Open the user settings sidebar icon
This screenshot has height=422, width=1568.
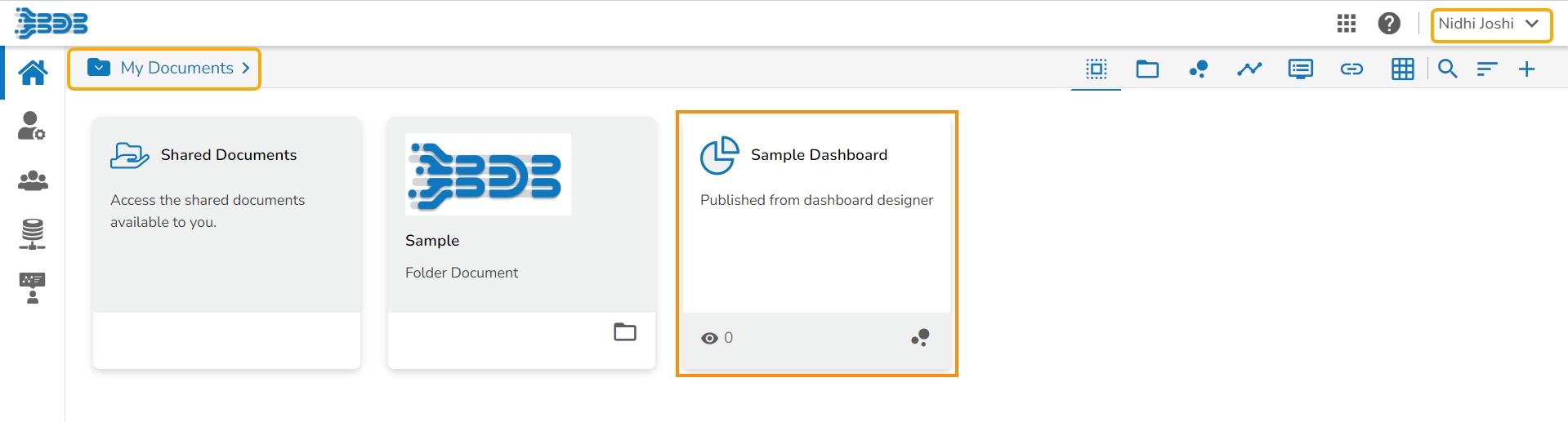[32, 127]
